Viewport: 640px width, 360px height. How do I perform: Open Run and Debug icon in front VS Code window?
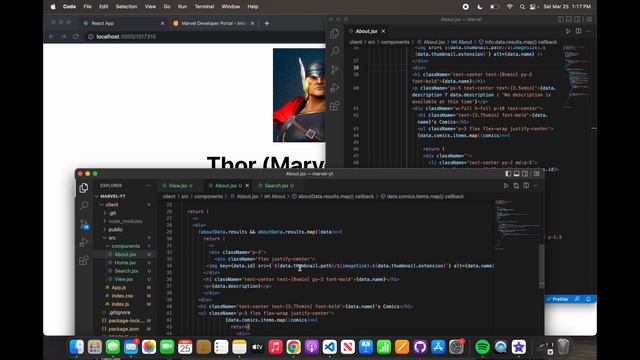pyautogui.click(x=84, y=242)
